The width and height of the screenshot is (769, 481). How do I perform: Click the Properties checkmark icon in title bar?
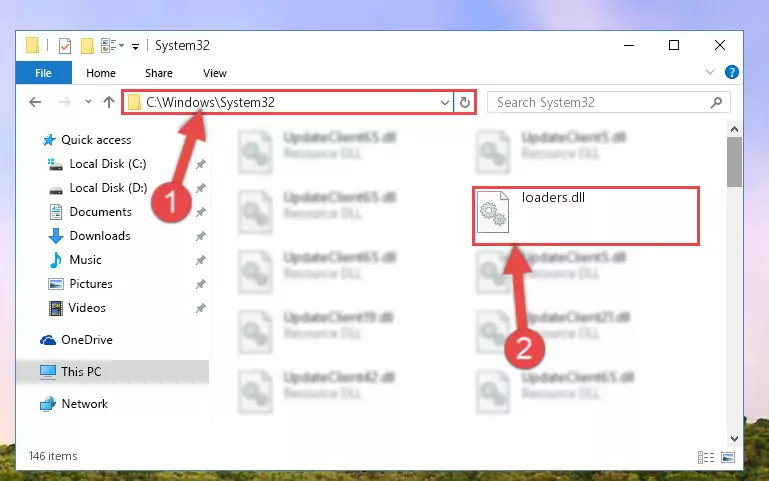65,46
